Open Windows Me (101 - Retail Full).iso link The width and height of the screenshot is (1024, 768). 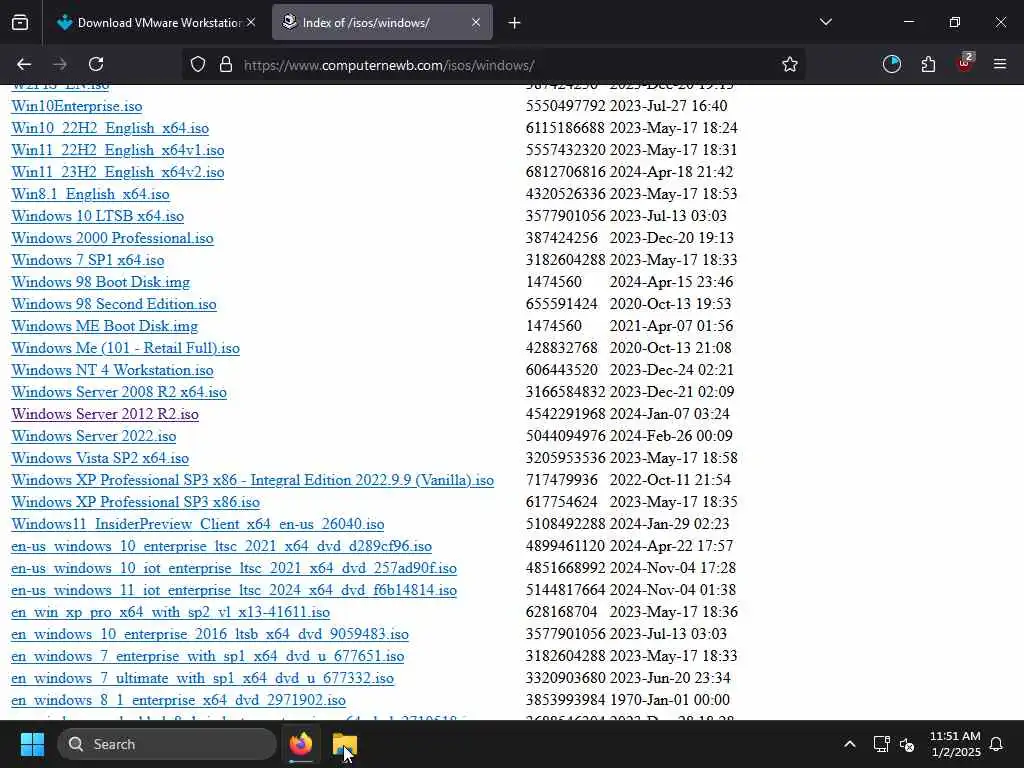point(125,348)
